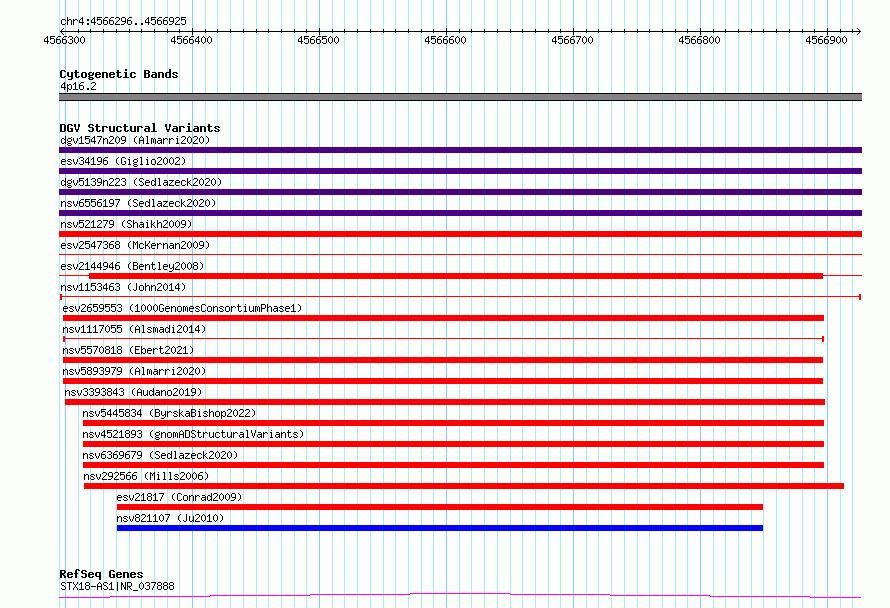Click the gray 4p16.2 cytogenetic band bar
The height and width of the screenshot is (608, 890).
point(460,97)
